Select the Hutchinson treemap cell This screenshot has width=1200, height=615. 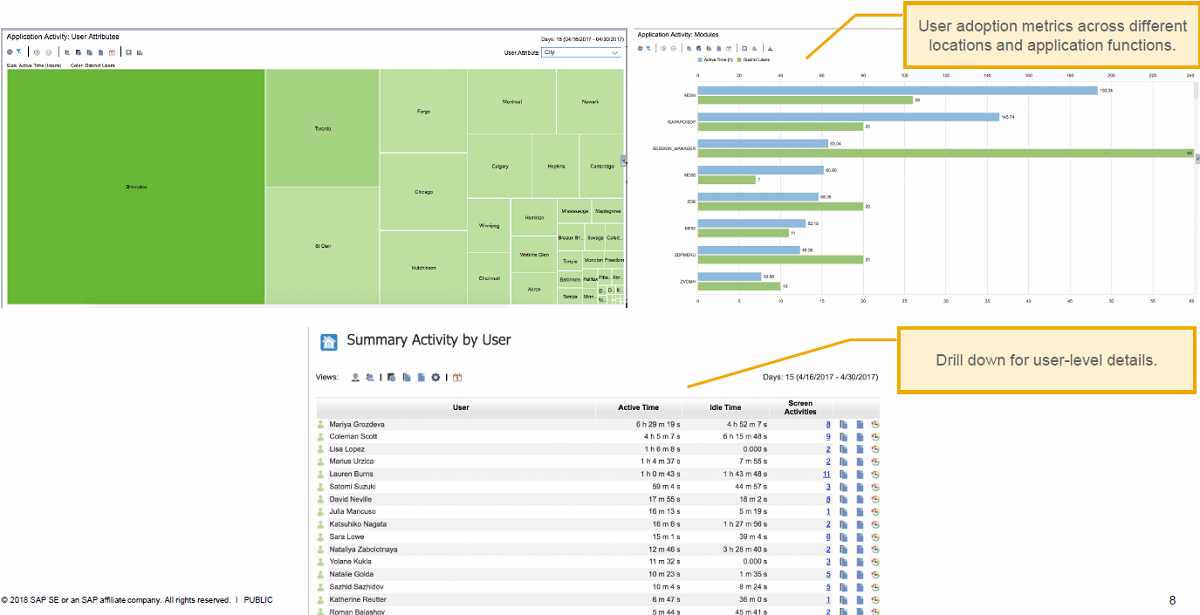tap(424, 268)
